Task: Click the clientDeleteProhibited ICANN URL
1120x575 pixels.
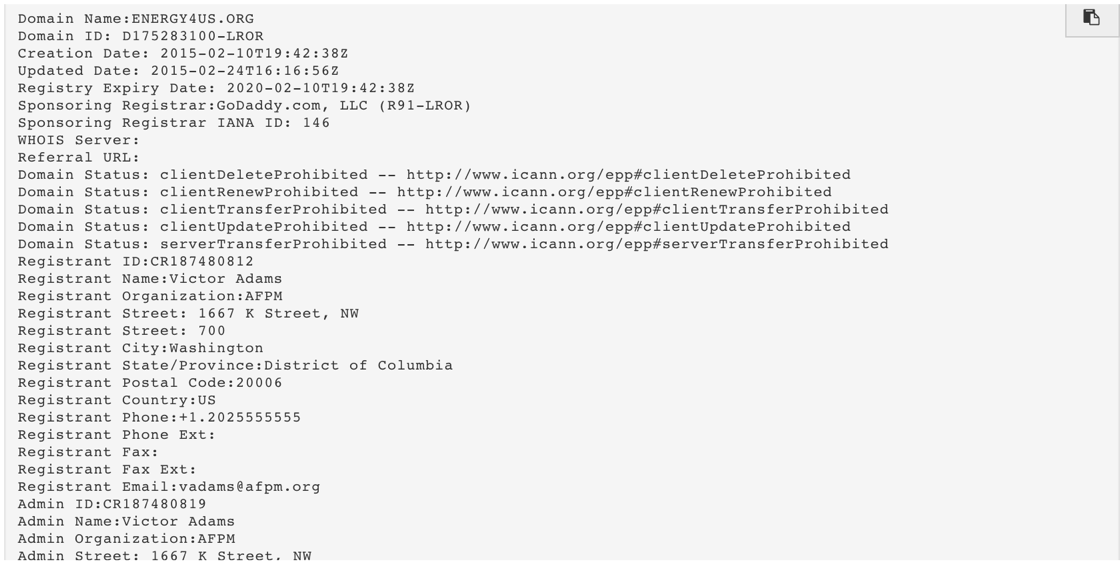Action: 629,175
